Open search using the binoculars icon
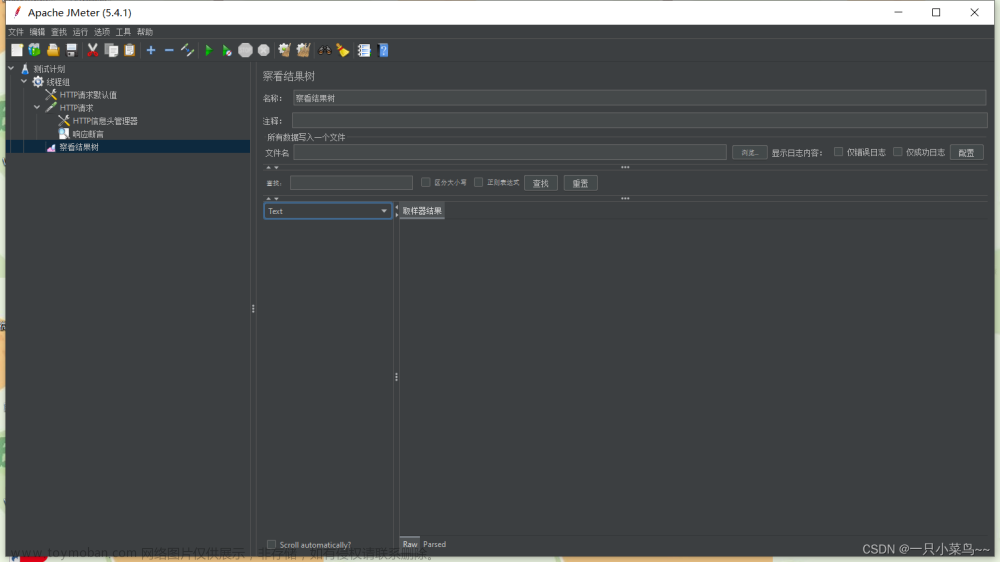The height and width of the screenshot is (562, 1000). point(325,50)
